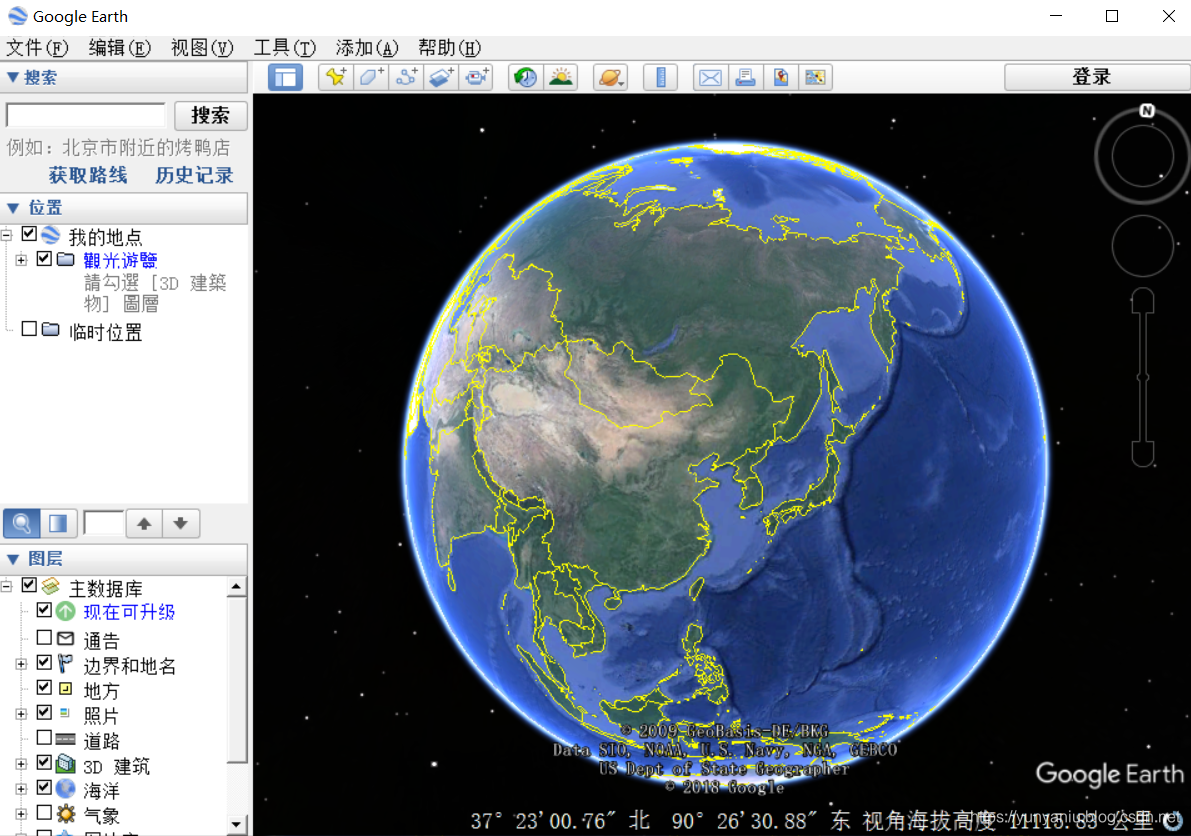The image size is (1191, 836).
Task: Click the move joystick circle
Action: 1142,246
